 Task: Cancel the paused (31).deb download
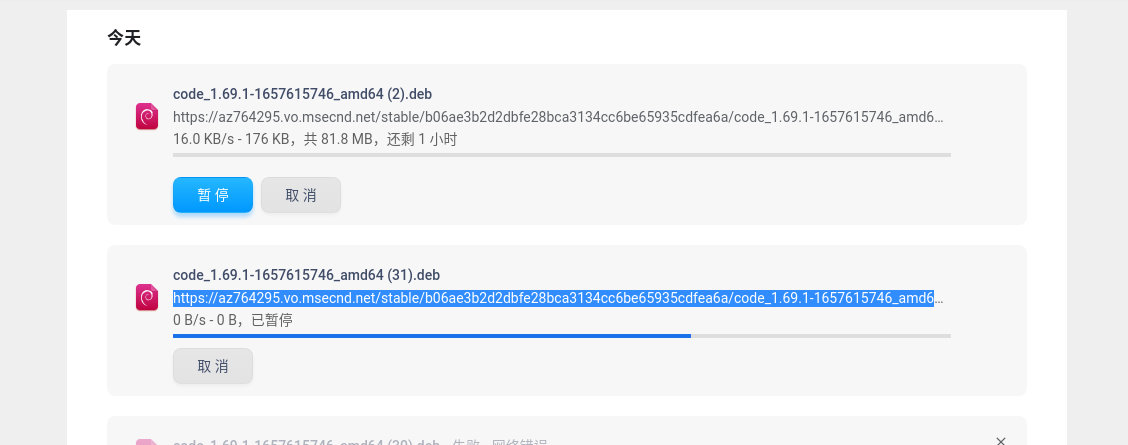(x=213, y=366)
